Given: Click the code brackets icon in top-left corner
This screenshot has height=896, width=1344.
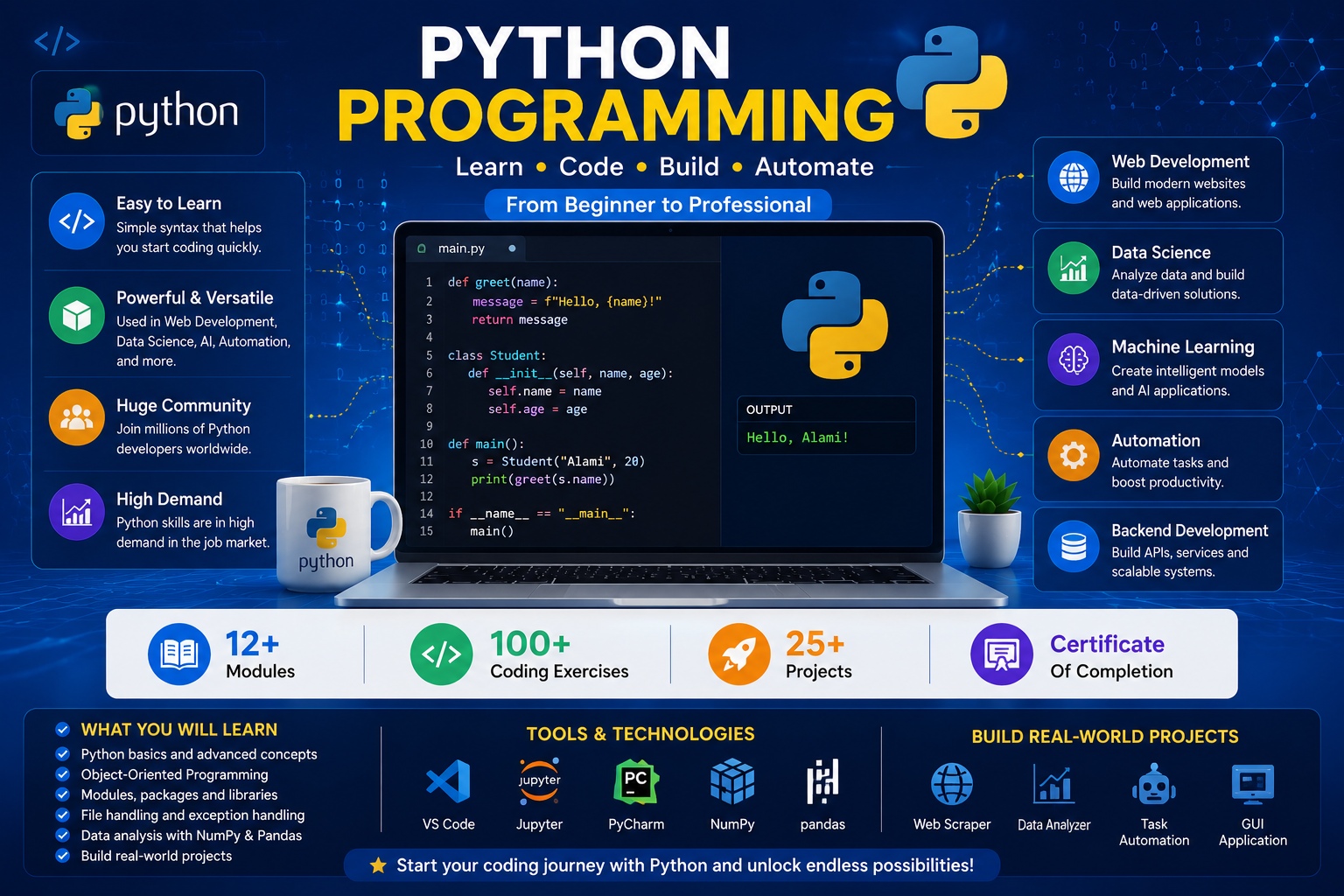Looking at the screenshot, I should coord(57,41).
